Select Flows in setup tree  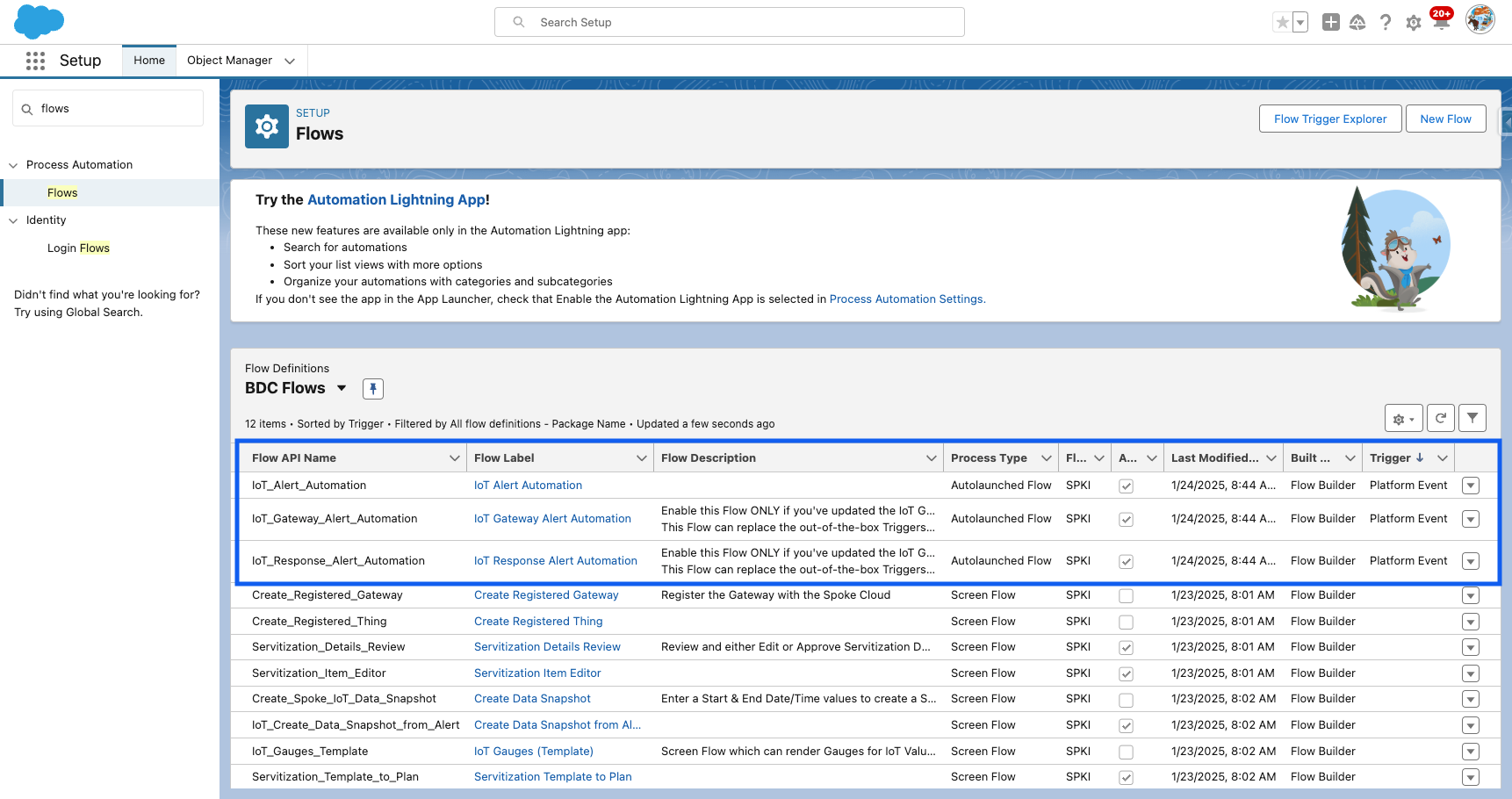click(62, 193)
